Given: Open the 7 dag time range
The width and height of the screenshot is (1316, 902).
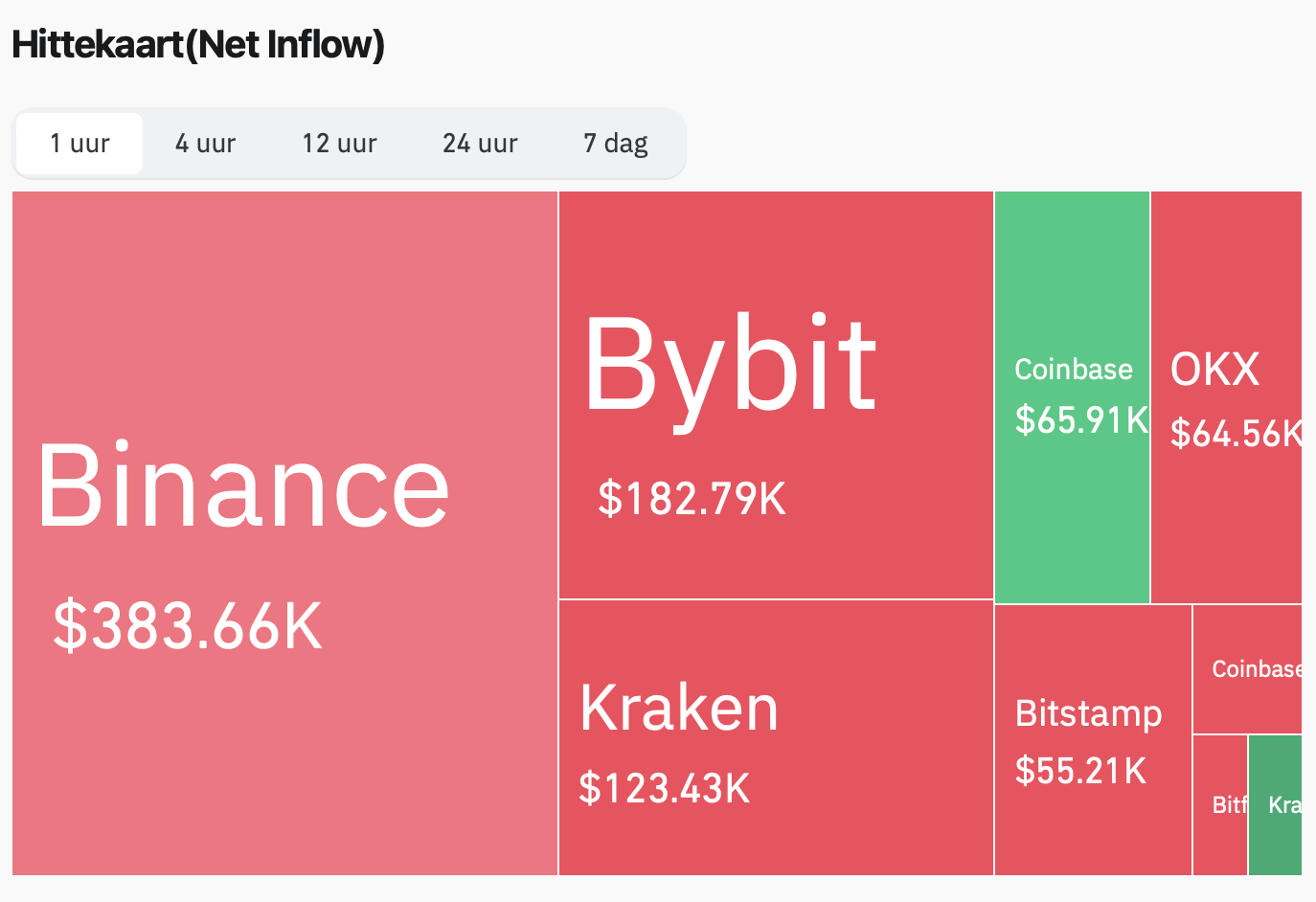Looking at the screenshot, I should click(615, 144).
